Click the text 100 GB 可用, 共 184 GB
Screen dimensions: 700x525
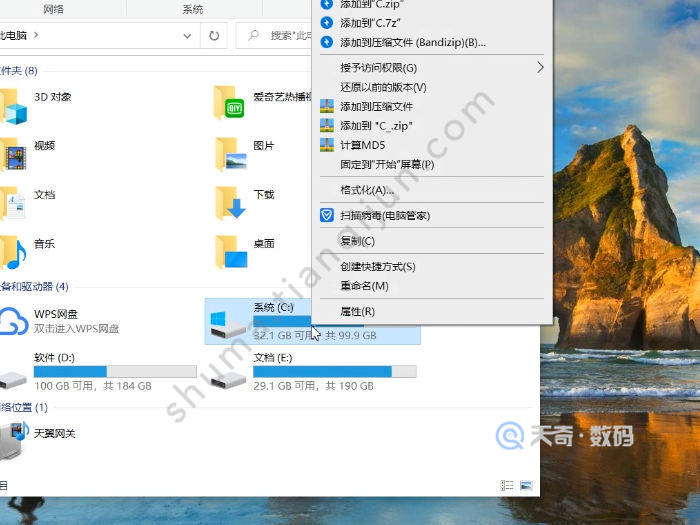[93, 386]
